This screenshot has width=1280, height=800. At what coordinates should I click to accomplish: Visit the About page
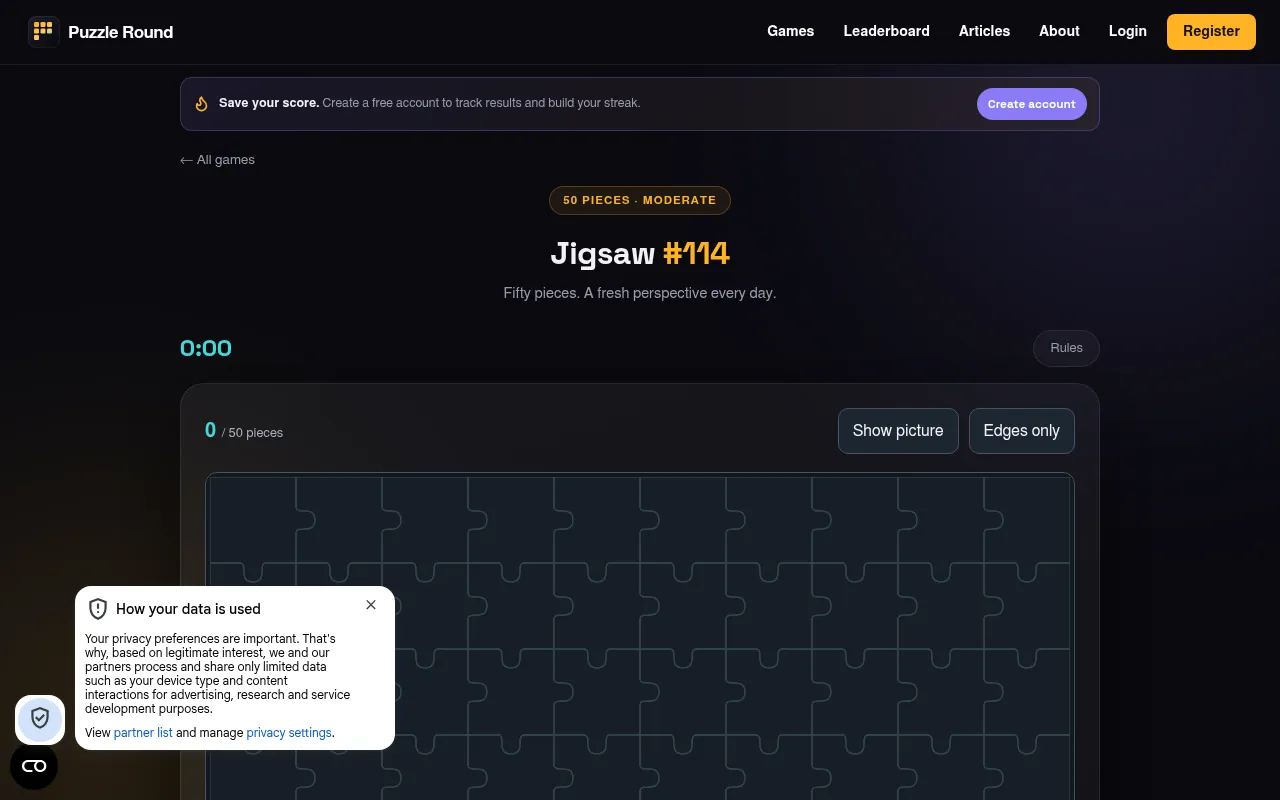(x=1059, y=31)
